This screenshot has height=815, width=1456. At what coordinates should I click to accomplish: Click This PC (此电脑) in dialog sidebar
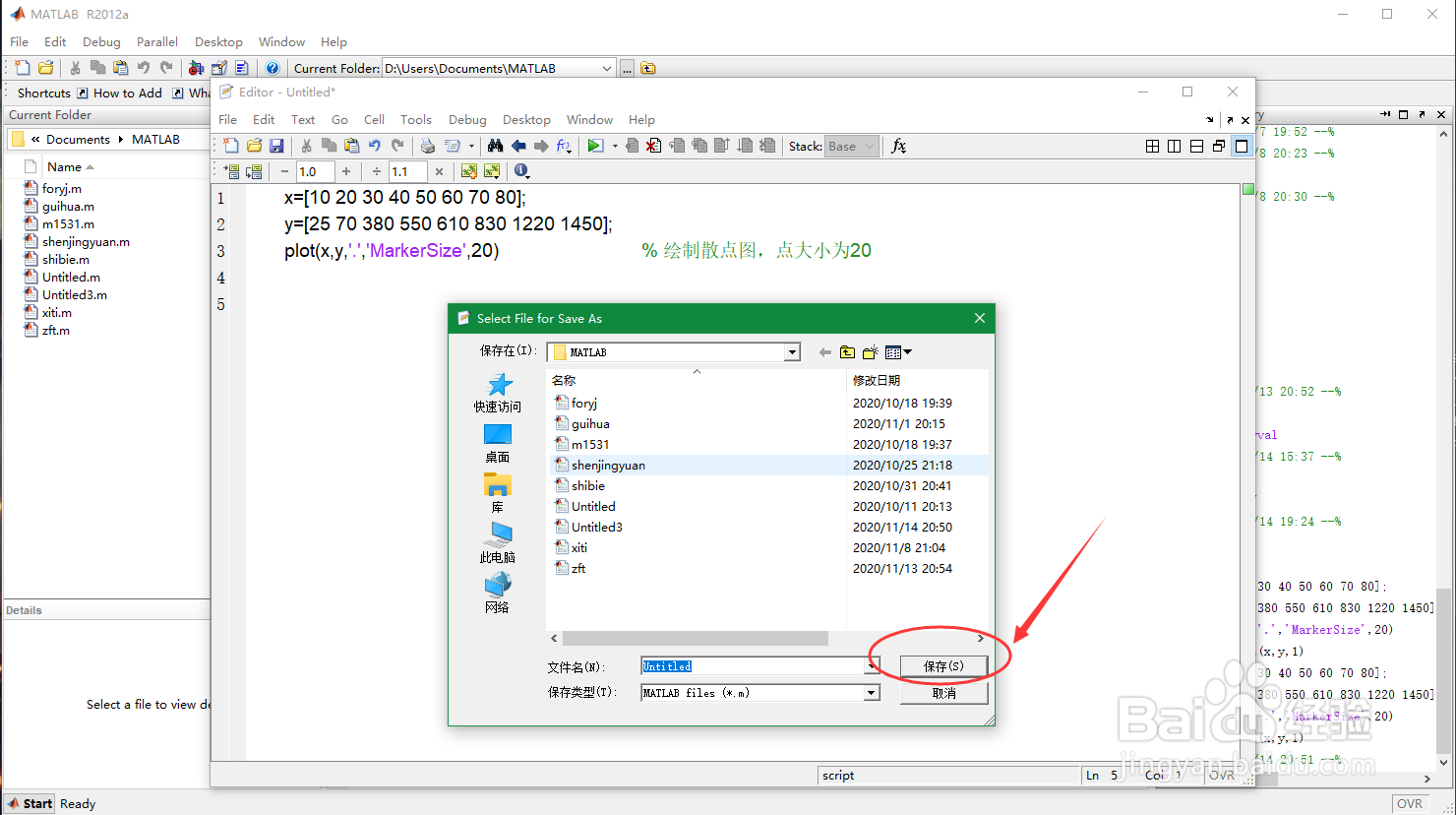click(498, 542)
